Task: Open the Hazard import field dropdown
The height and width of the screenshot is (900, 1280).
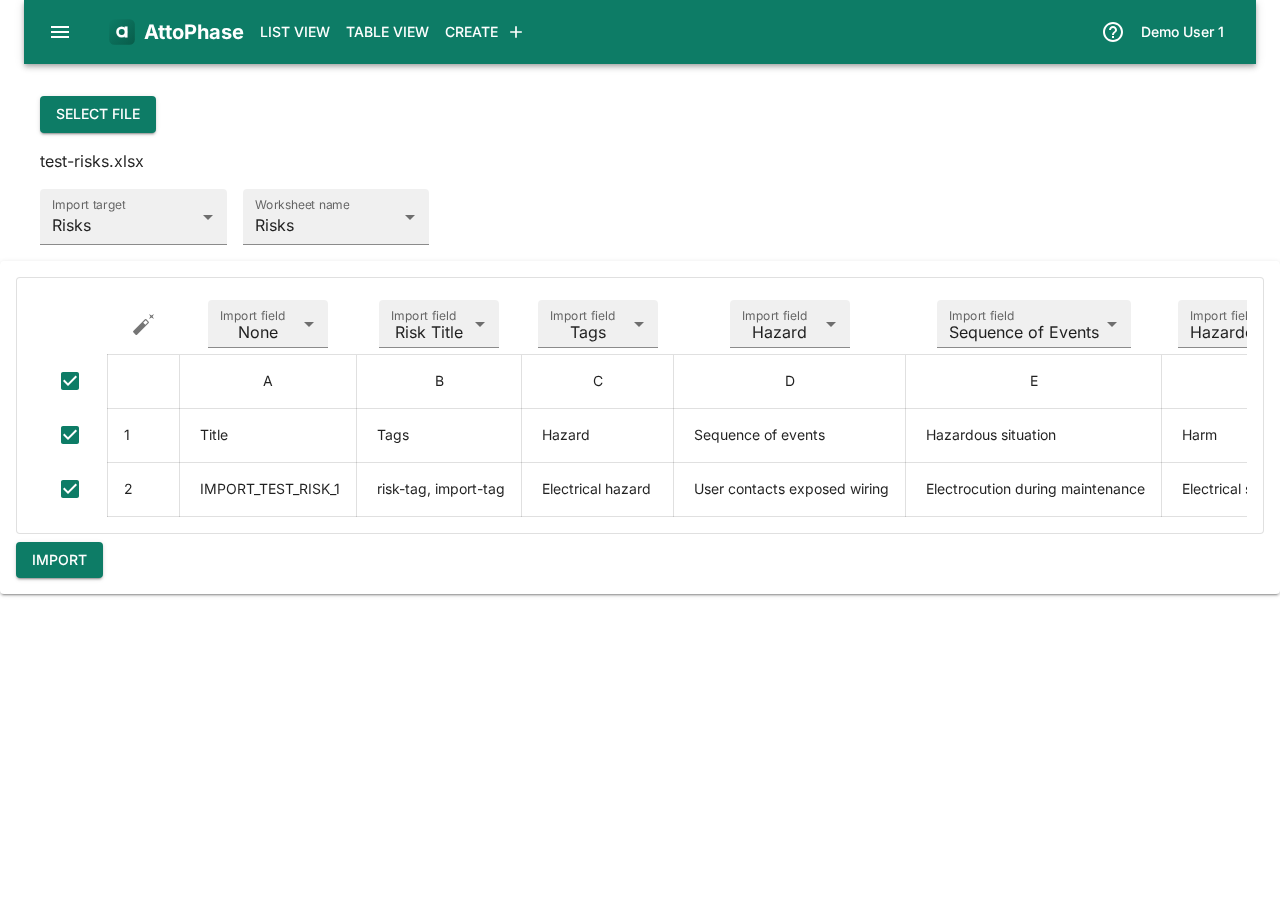Action: [789, 323]
